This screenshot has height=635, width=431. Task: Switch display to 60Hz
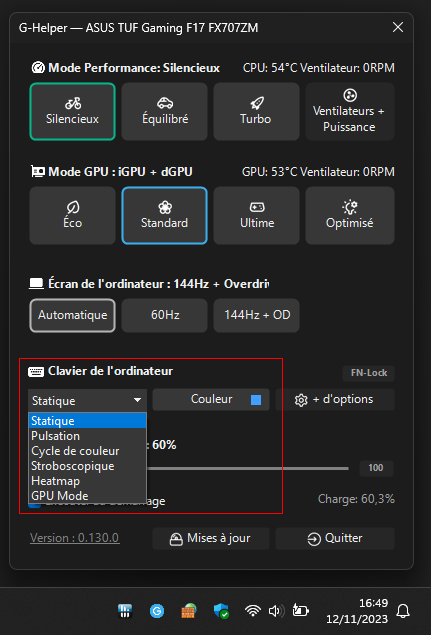pos(164,315)
